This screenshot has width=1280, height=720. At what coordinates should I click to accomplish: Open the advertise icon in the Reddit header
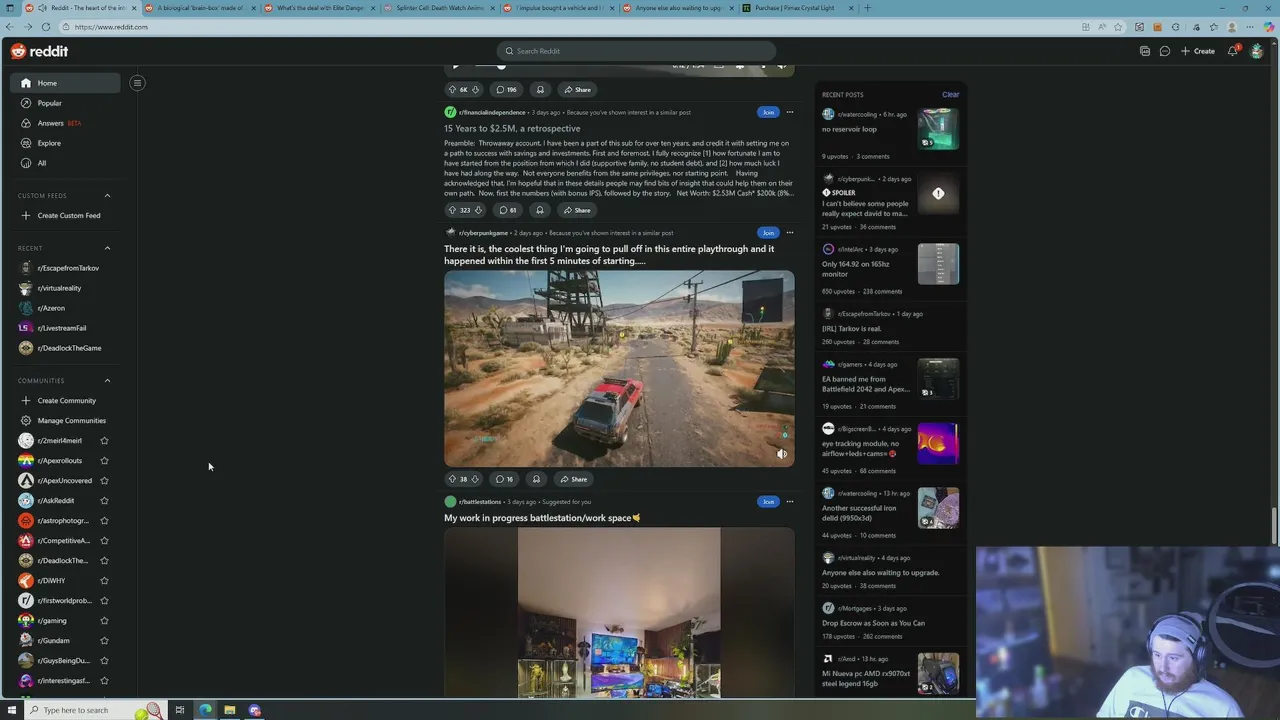click(1145, 51)
